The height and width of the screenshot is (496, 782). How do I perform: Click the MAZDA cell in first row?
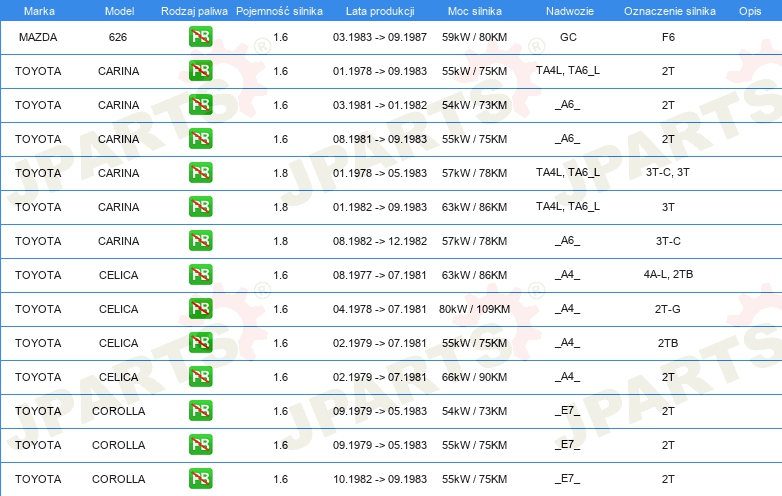coord(38,37)
